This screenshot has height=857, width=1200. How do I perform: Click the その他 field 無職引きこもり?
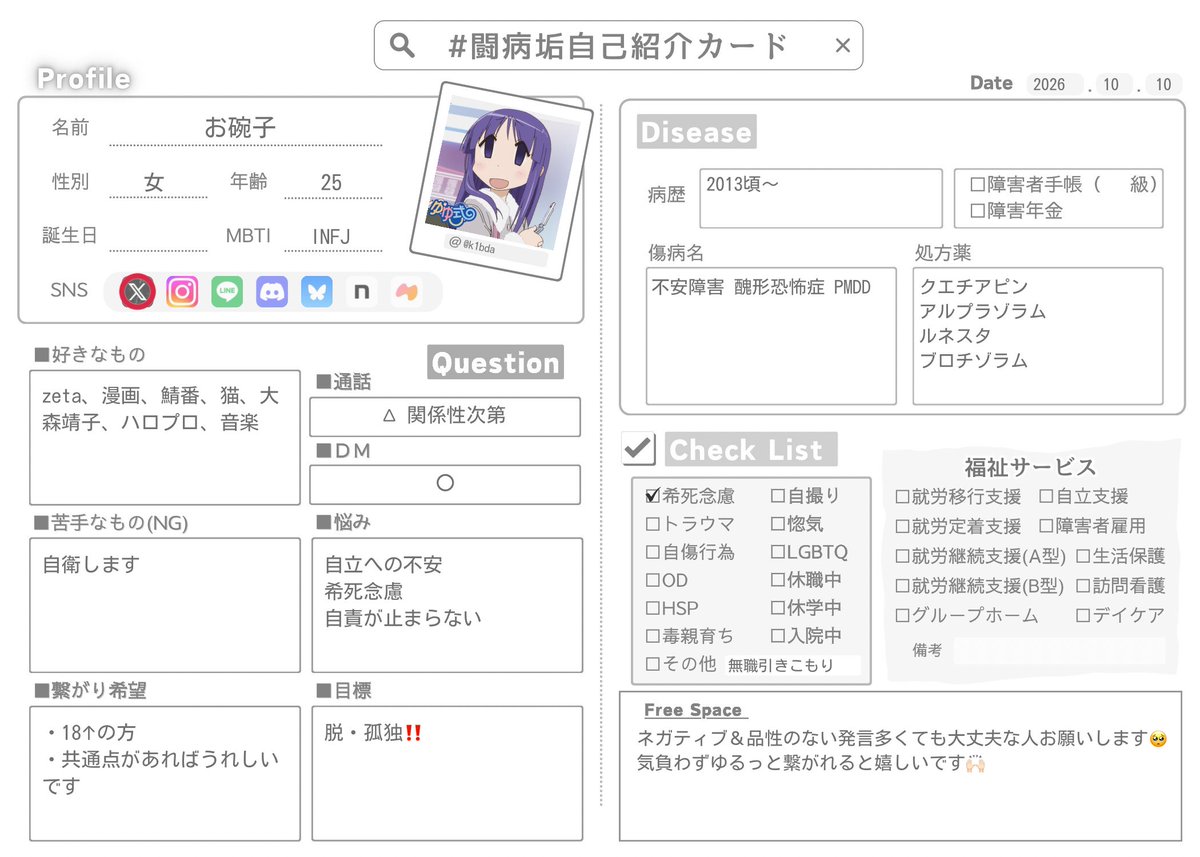click(793, 665)
